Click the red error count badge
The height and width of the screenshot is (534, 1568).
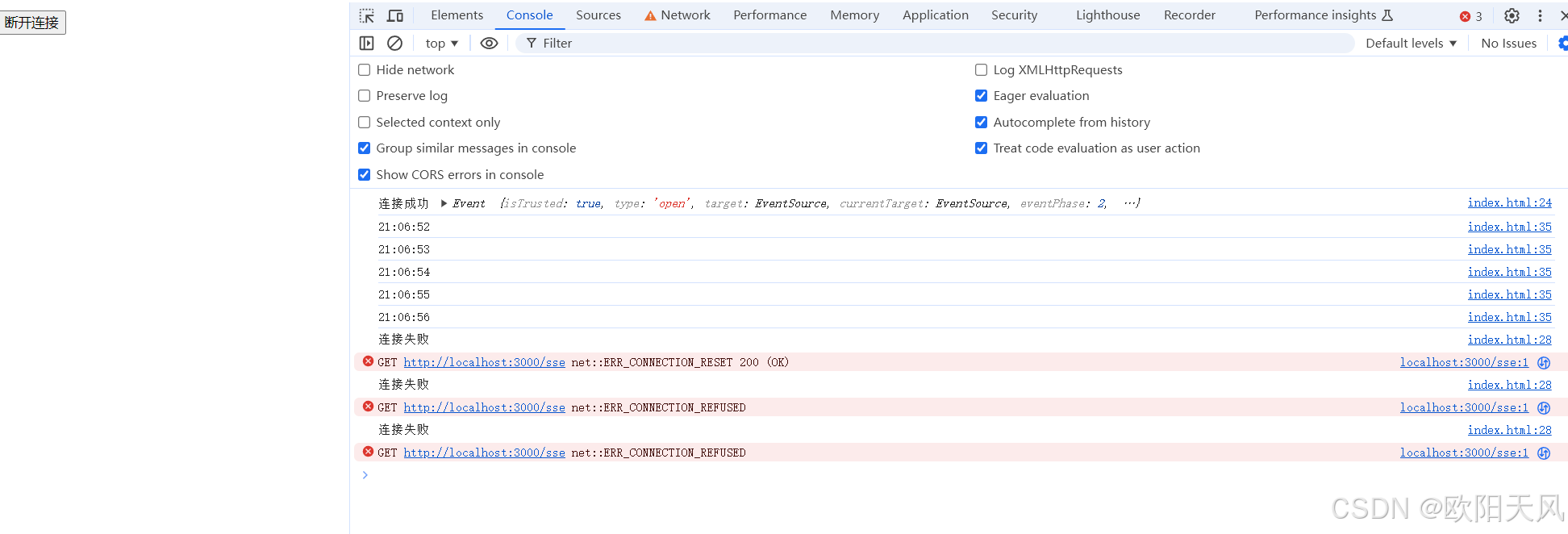coord(1470,16)
